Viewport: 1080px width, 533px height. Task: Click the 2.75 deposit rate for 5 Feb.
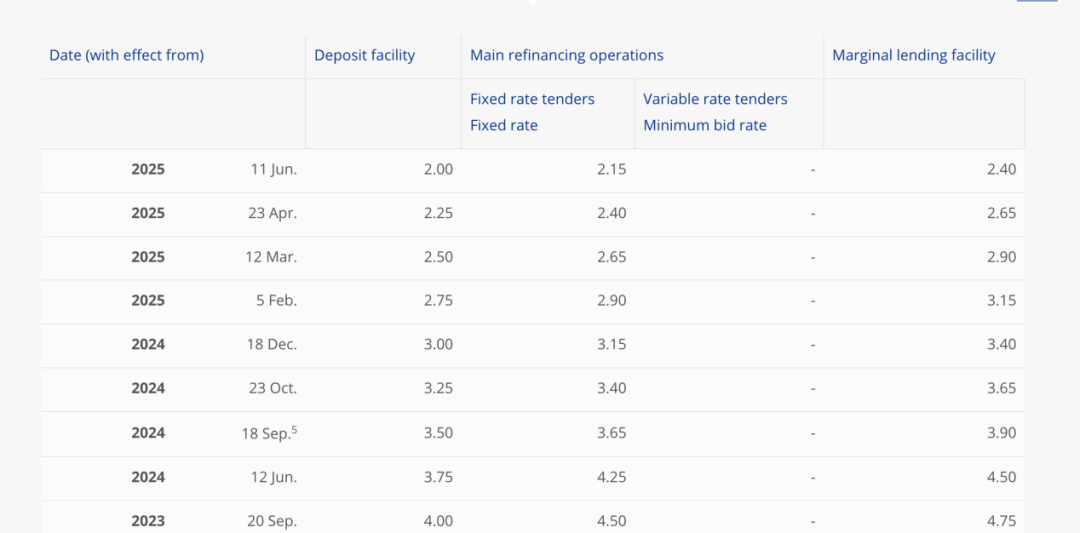(x=438, y=300)
